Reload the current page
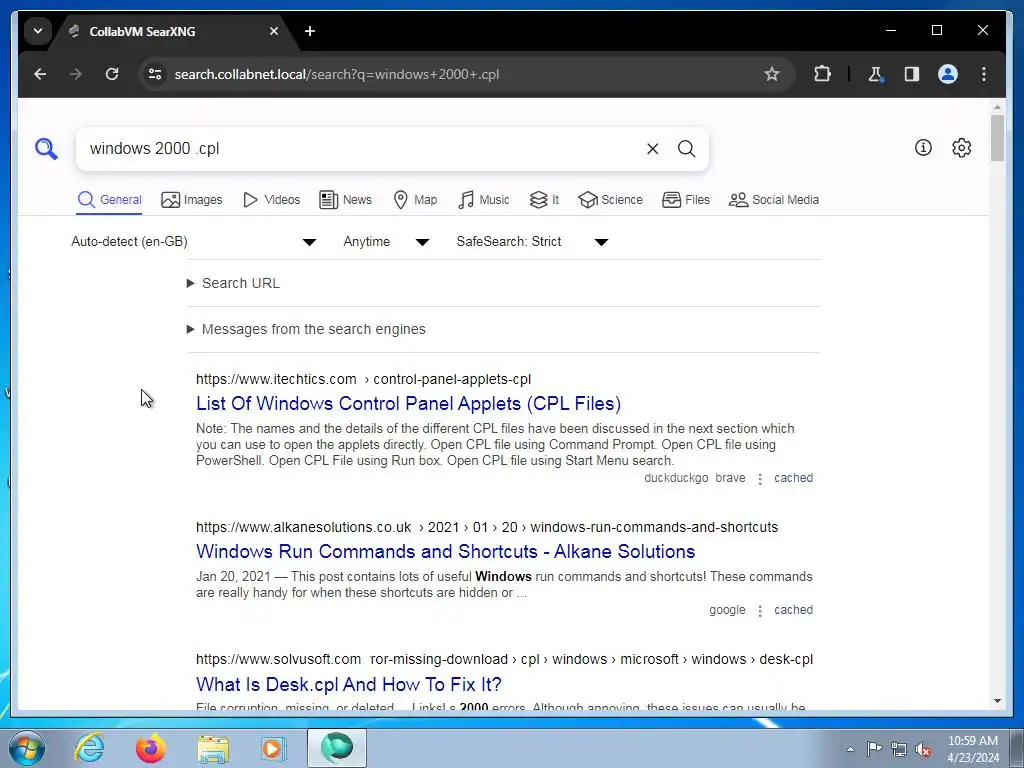The width and height of the screenshot is (1024, 768). point(112,74)
